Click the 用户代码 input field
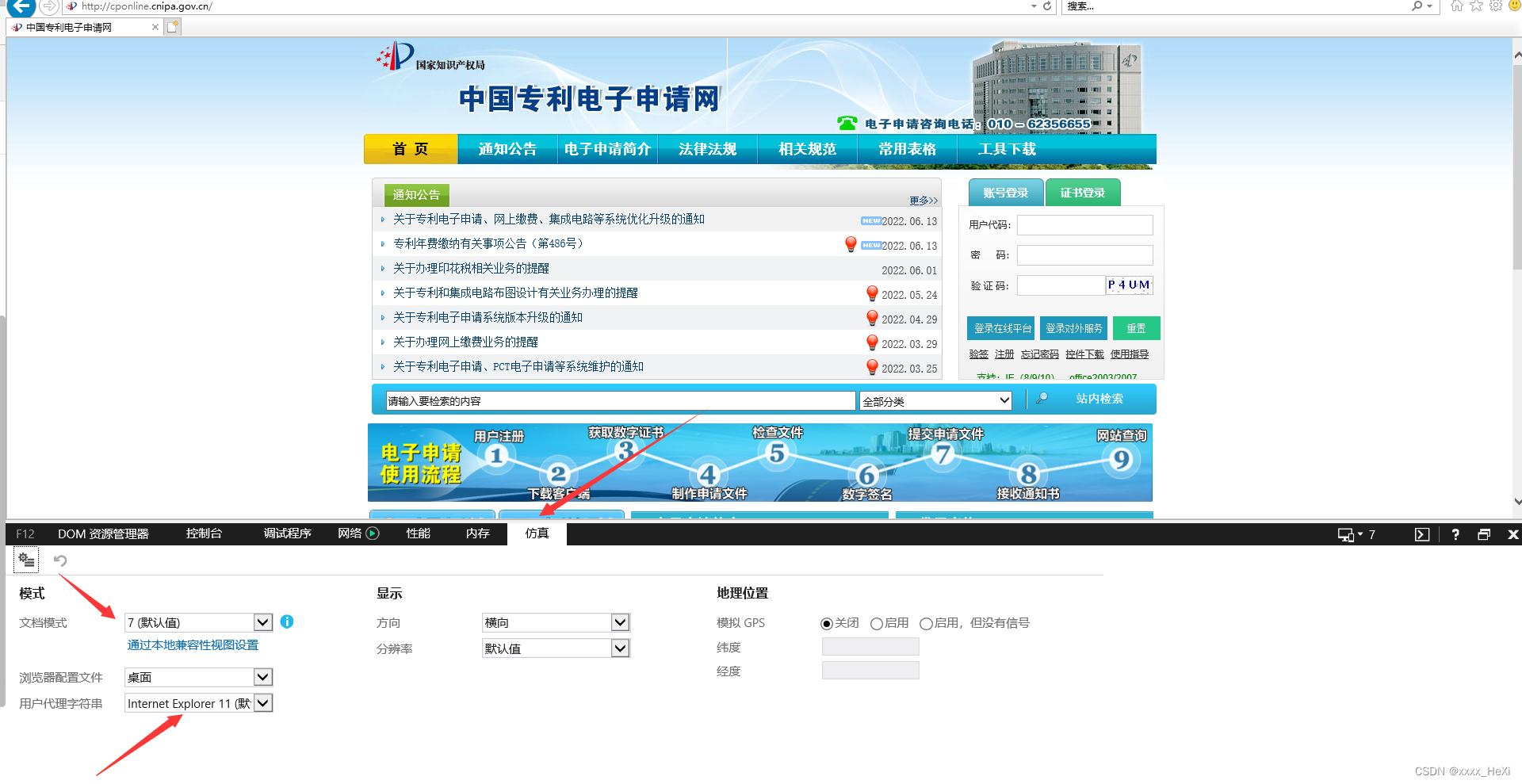The height and width of the screenshot is (784, 1522). point(1084,225)
